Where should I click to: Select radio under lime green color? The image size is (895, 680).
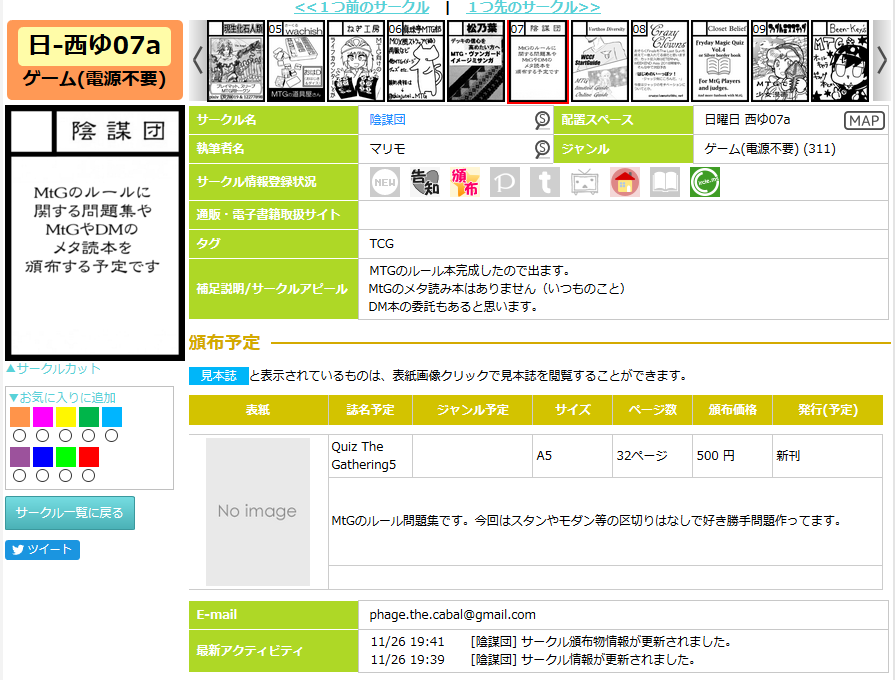pos(66,476)
